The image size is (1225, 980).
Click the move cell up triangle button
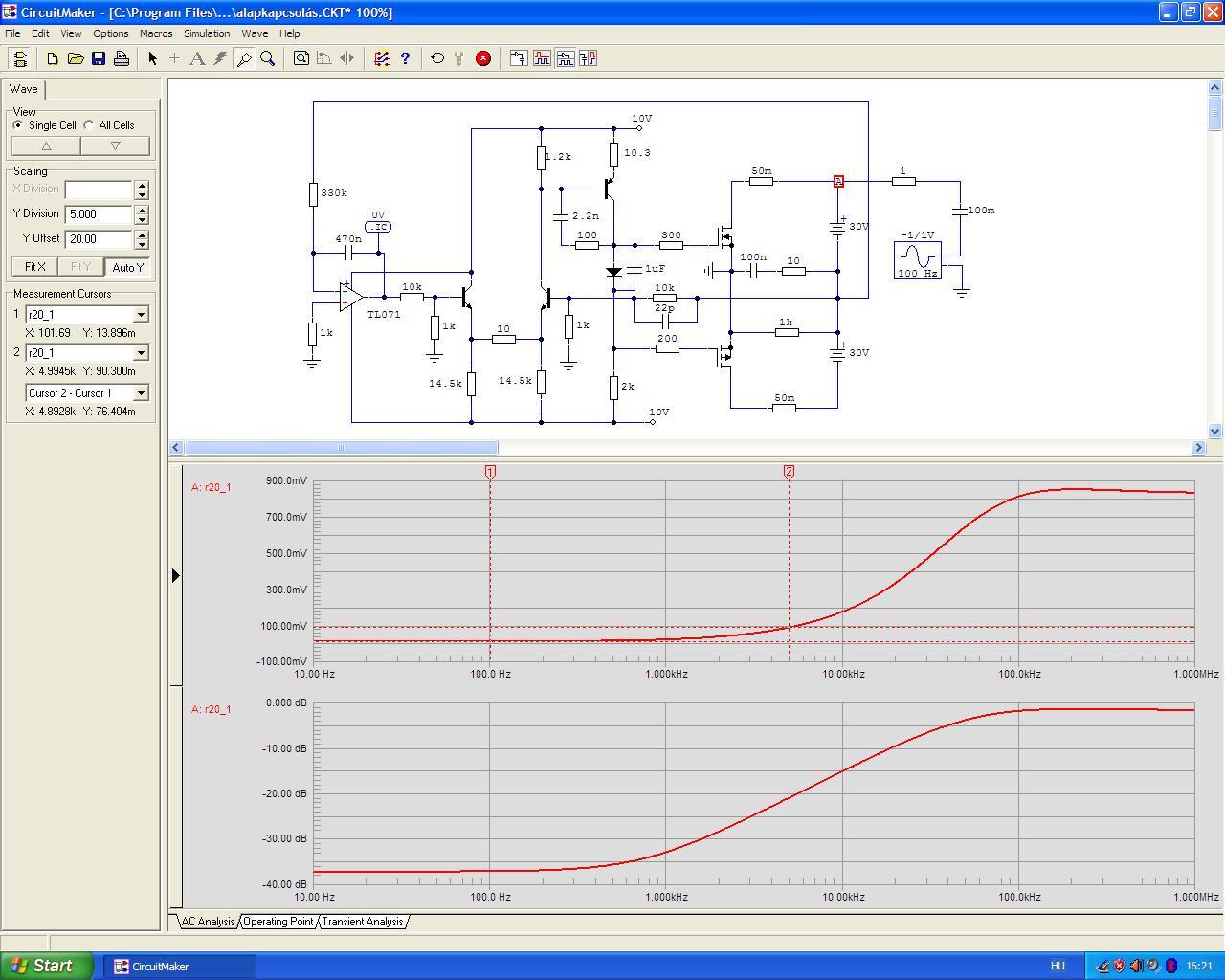(x=46, y=146)
